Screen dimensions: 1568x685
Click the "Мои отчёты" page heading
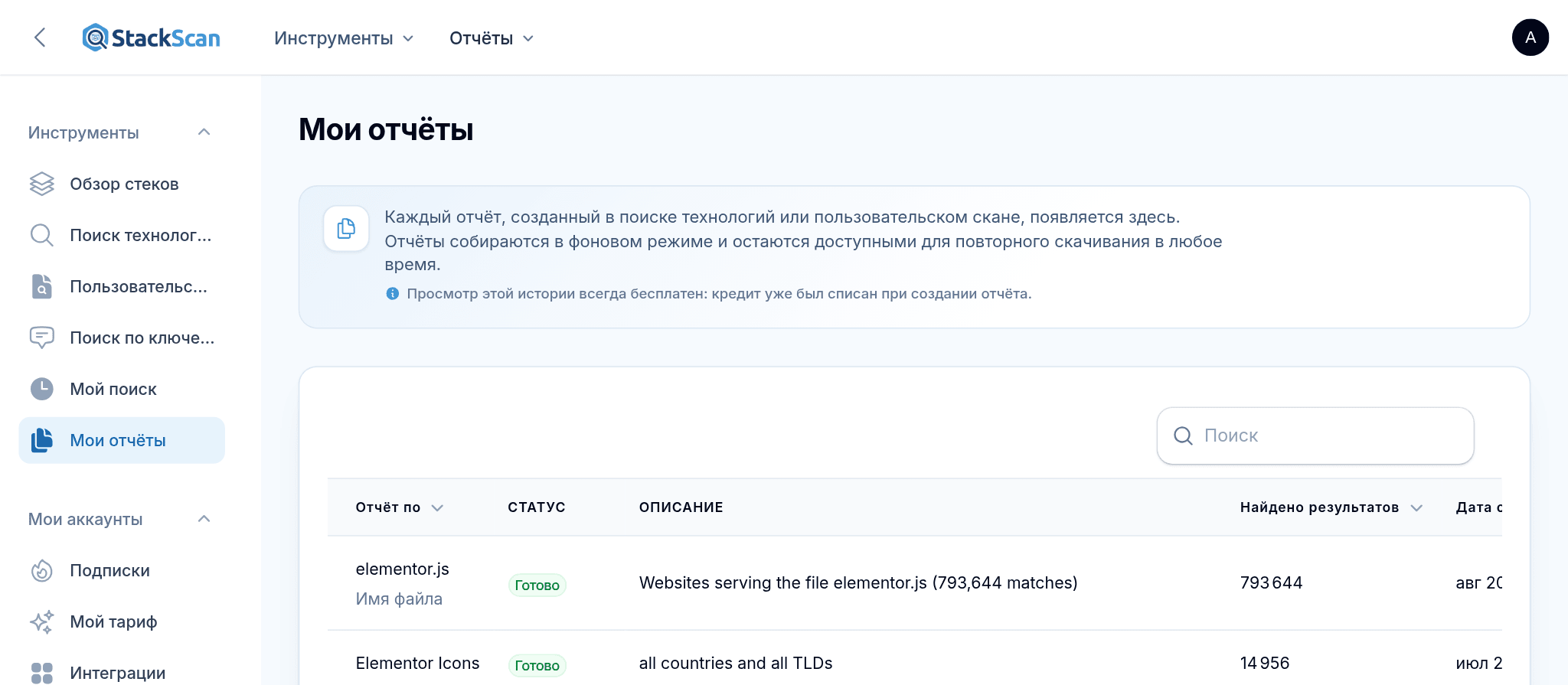coord(386,129)
